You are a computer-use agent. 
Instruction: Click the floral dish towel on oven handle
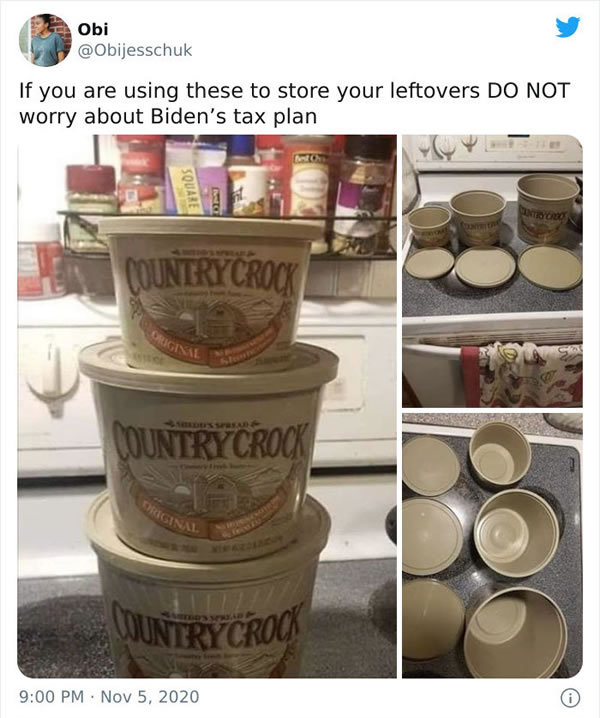point(522,375)
